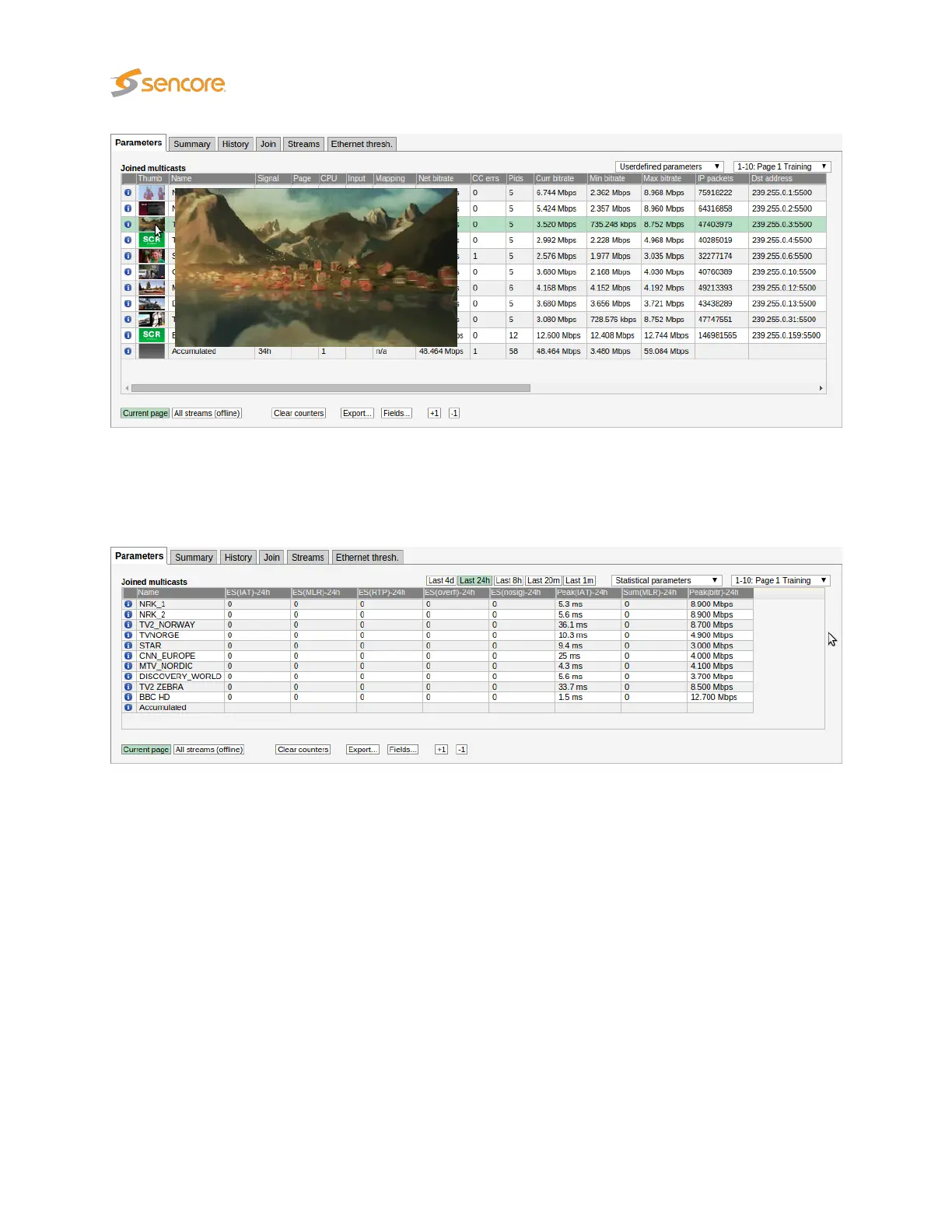
Task: Open the Statistical parameters dropdown
Action: pyautogui.click(x=667, y=580)
